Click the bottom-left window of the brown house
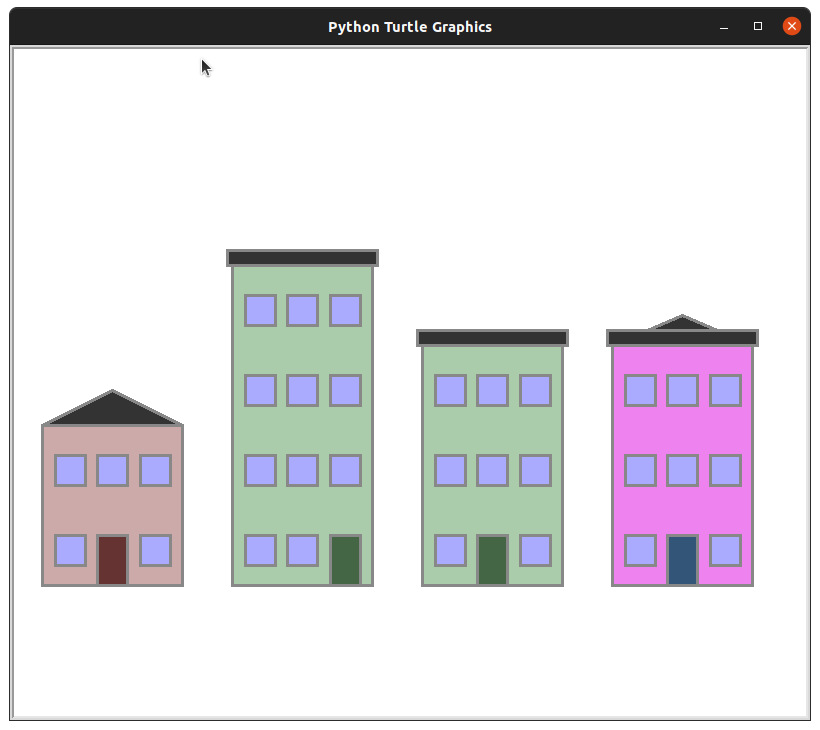This screenshot has width=820, height=730. click(x=70, y=550)
